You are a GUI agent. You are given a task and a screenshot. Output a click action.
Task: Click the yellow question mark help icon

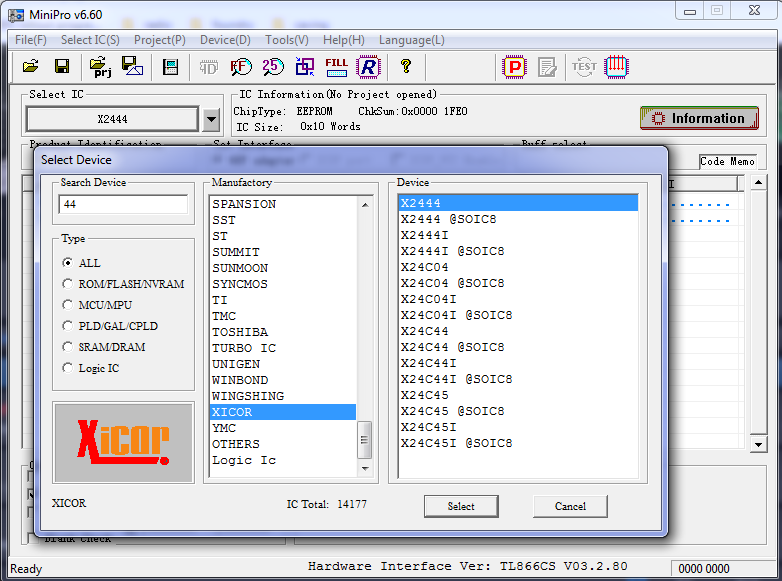coord(406,66)
